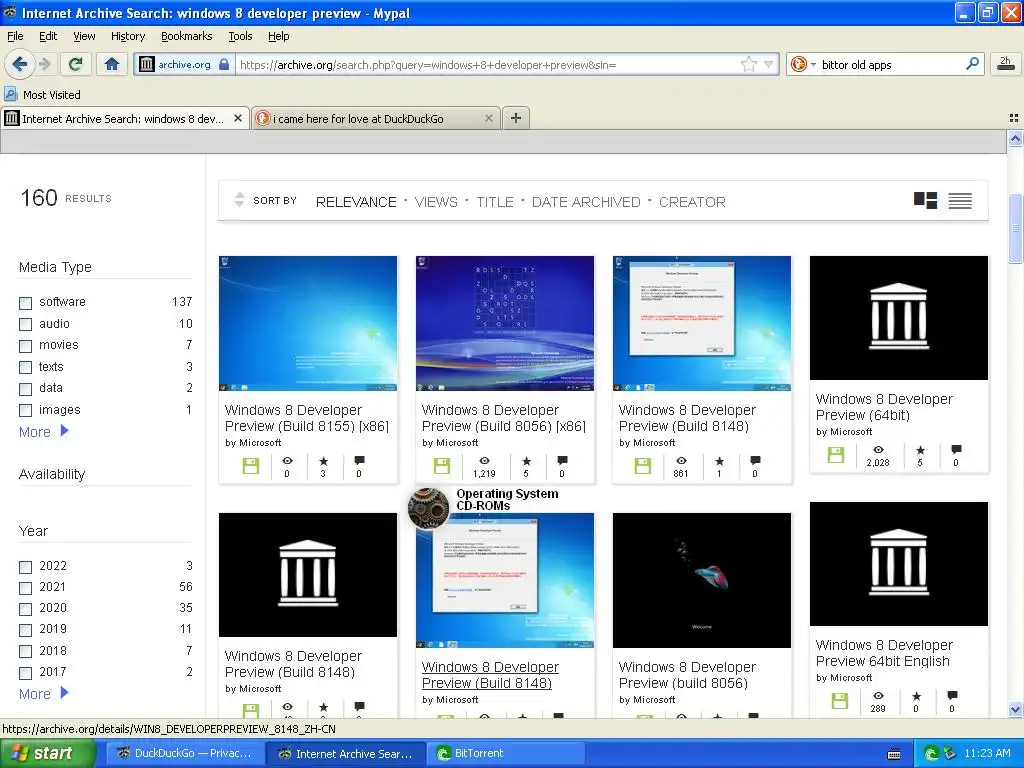Switch to the DuckDuckGo tab
Image resolution: width=1024 pixels, height=768 pixels.
(376, 118)
